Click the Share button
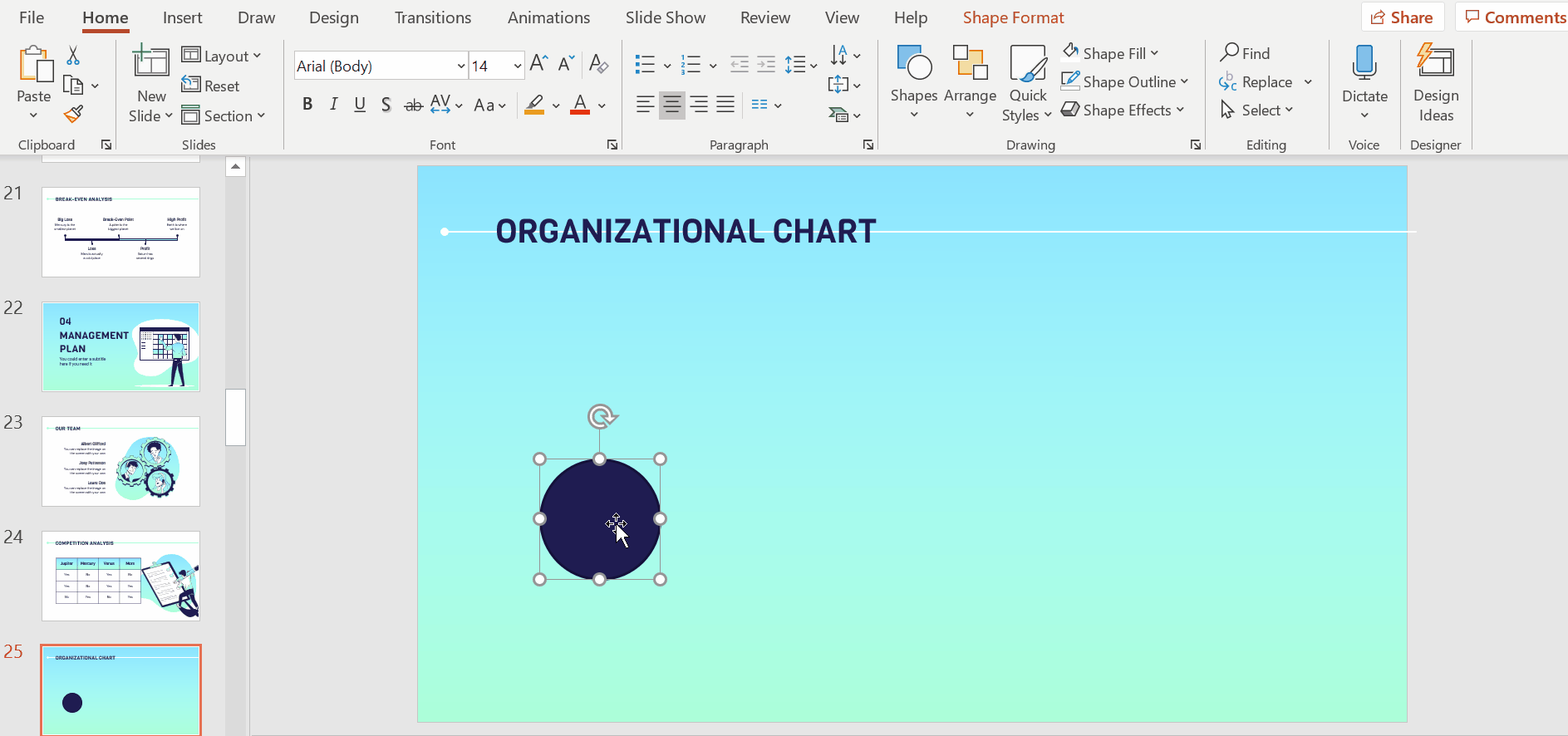 pyautogui.click(x=1402, y=17)
